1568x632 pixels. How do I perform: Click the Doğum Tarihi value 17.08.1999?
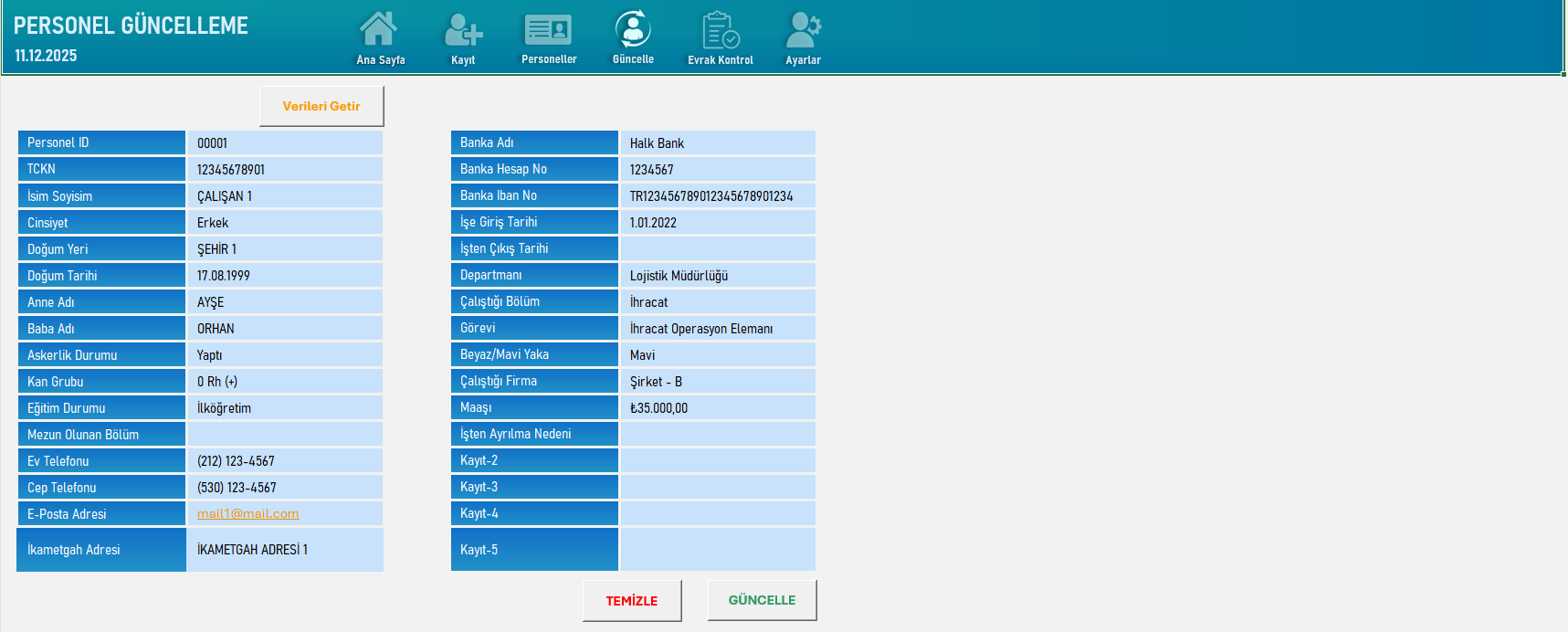point(285,275)
